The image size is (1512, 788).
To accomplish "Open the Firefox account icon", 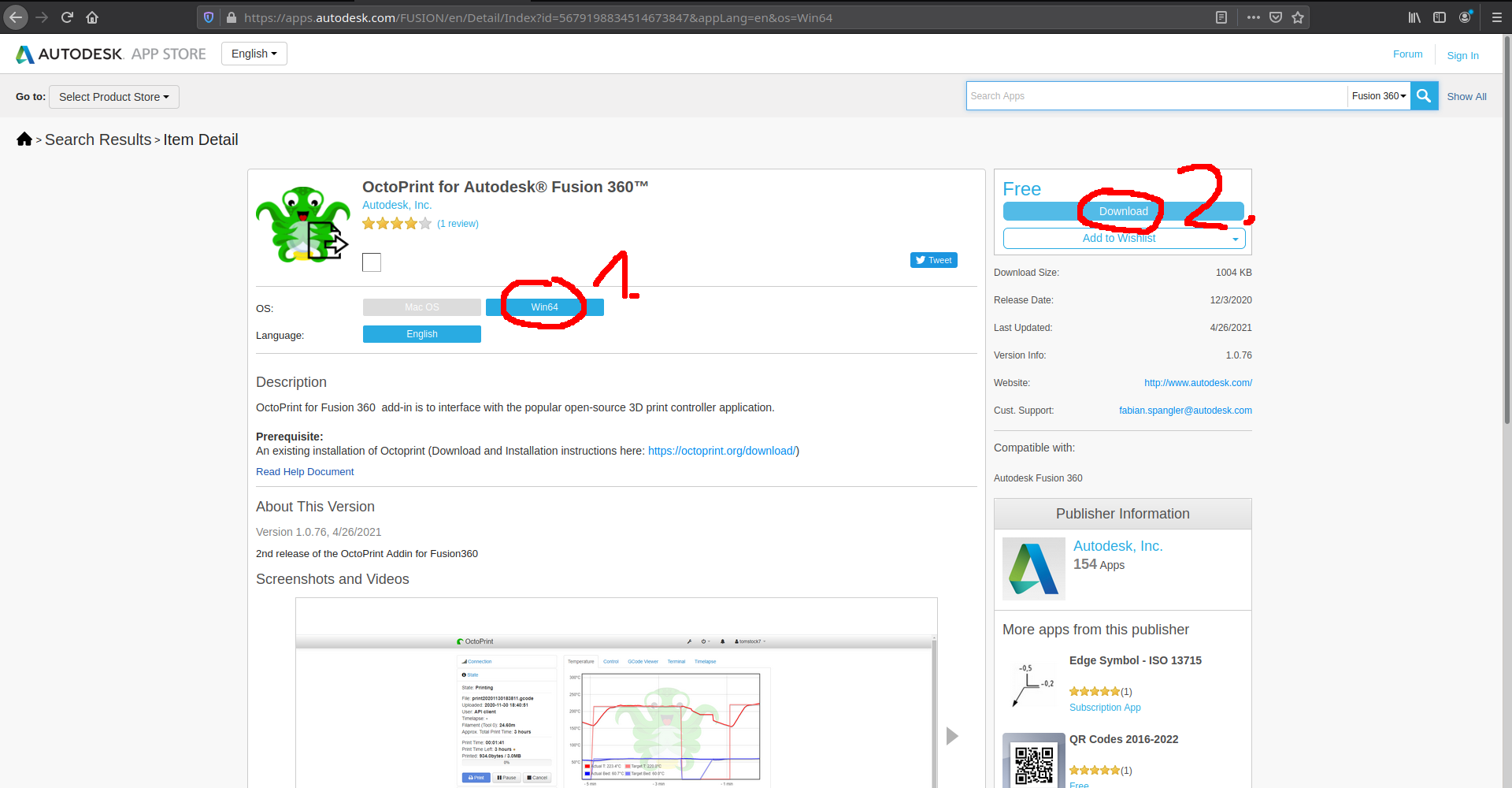I will click(1465, 17).
